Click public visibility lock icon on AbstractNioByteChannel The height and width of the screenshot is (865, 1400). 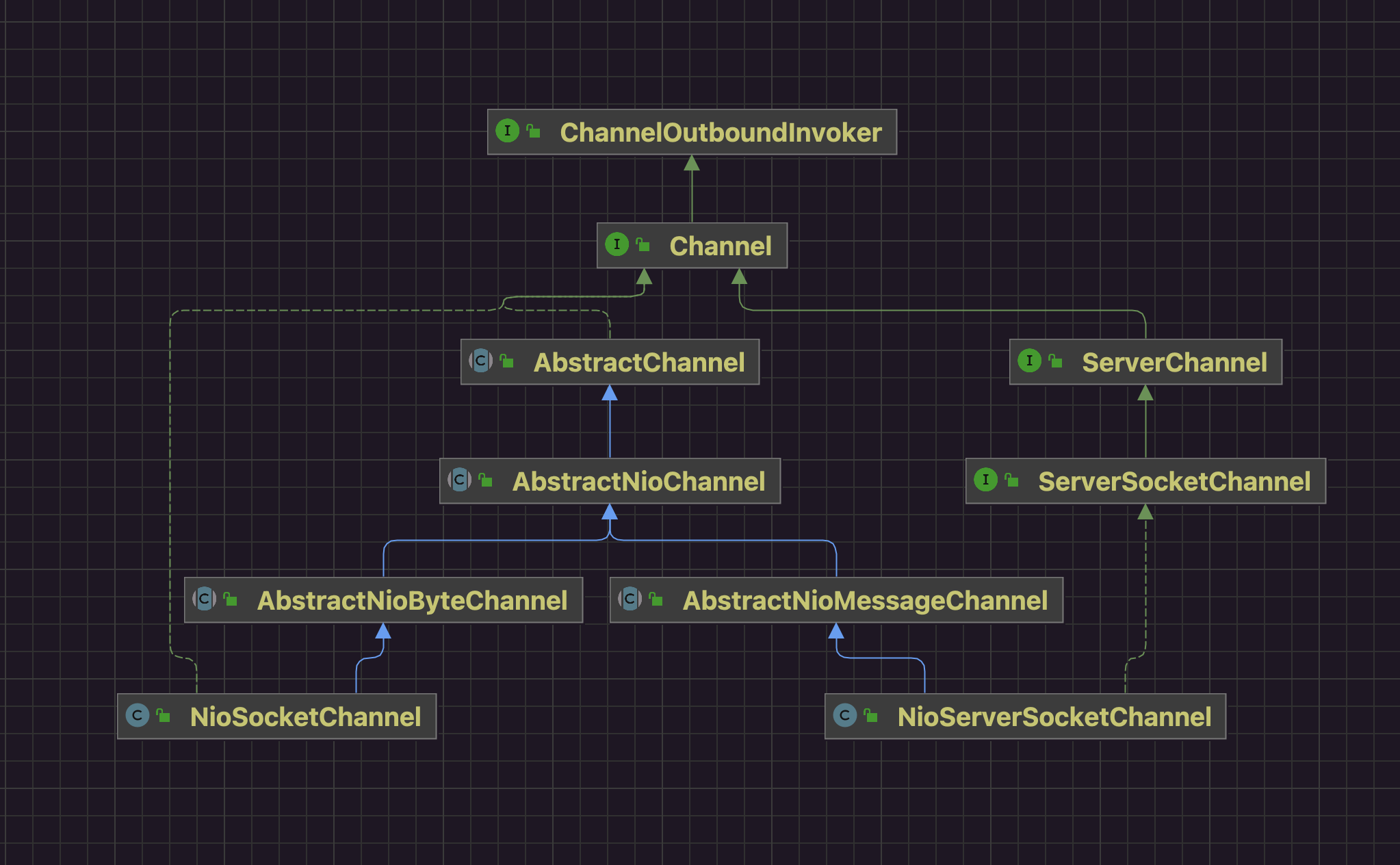pos(231,599)
